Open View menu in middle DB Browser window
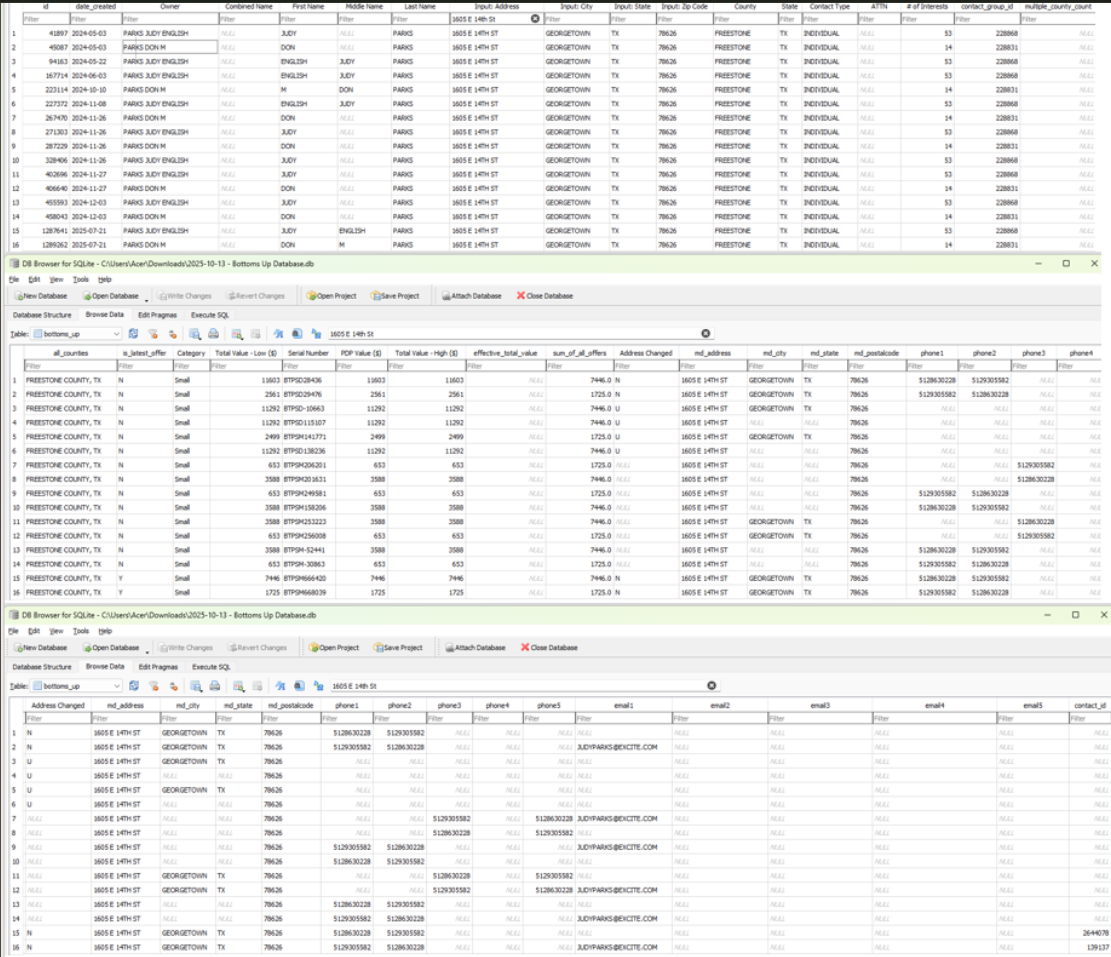 click(x=56, y=280)
